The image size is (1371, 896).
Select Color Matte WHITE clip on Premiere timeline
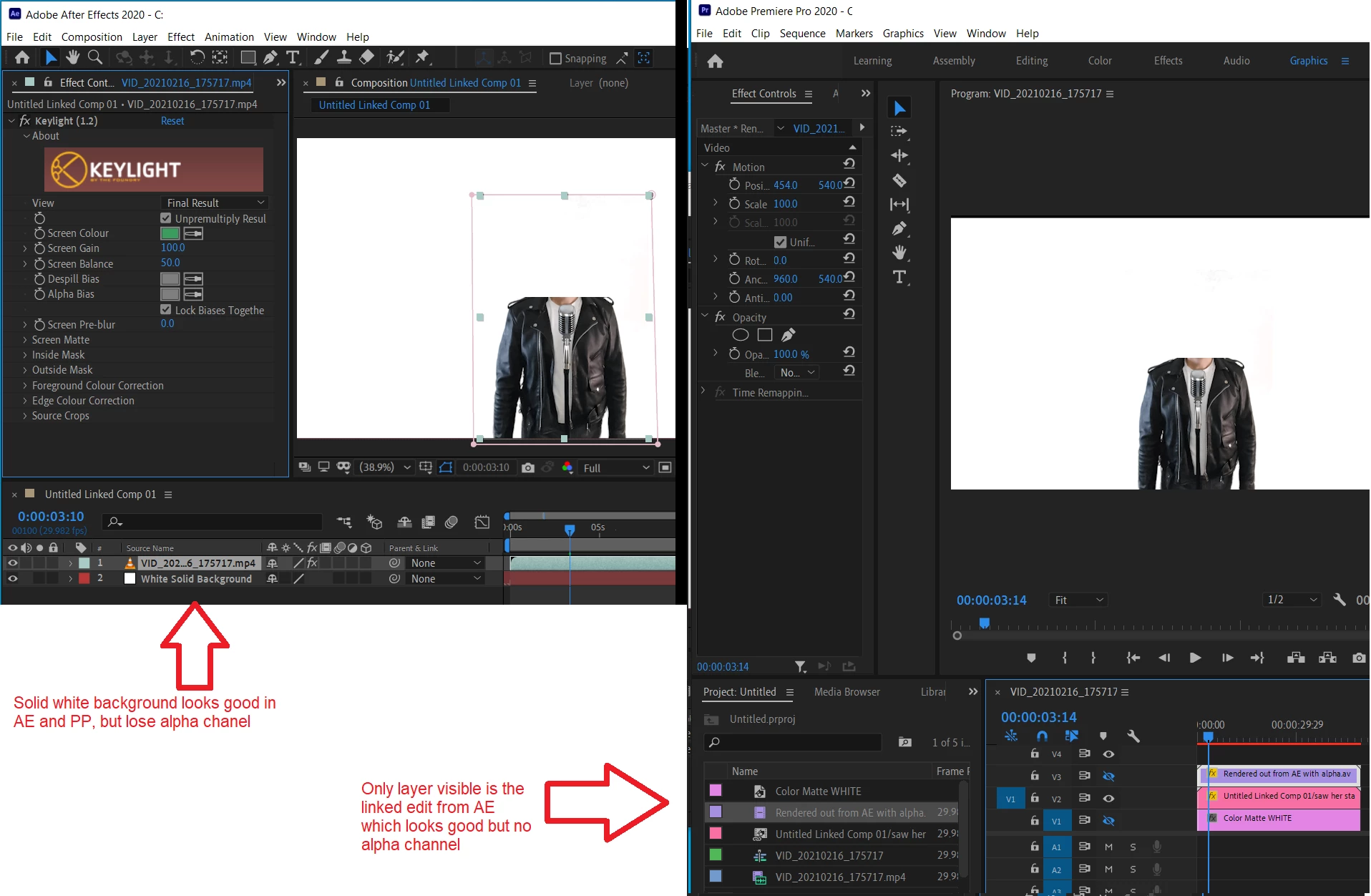point(1279,820)
